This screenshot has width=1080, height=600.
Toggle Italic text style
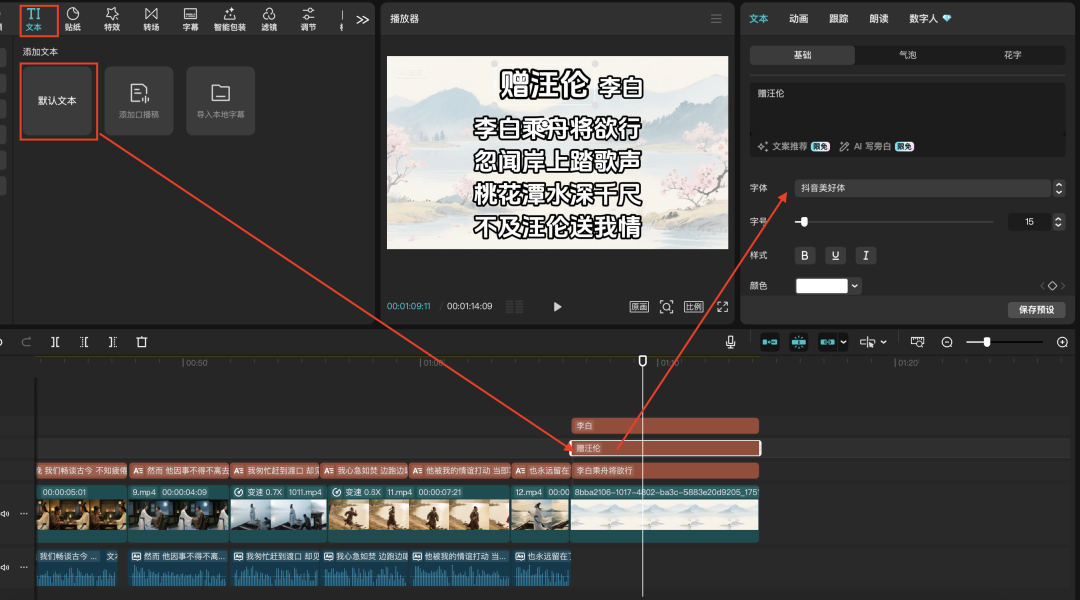coord(866,256)
